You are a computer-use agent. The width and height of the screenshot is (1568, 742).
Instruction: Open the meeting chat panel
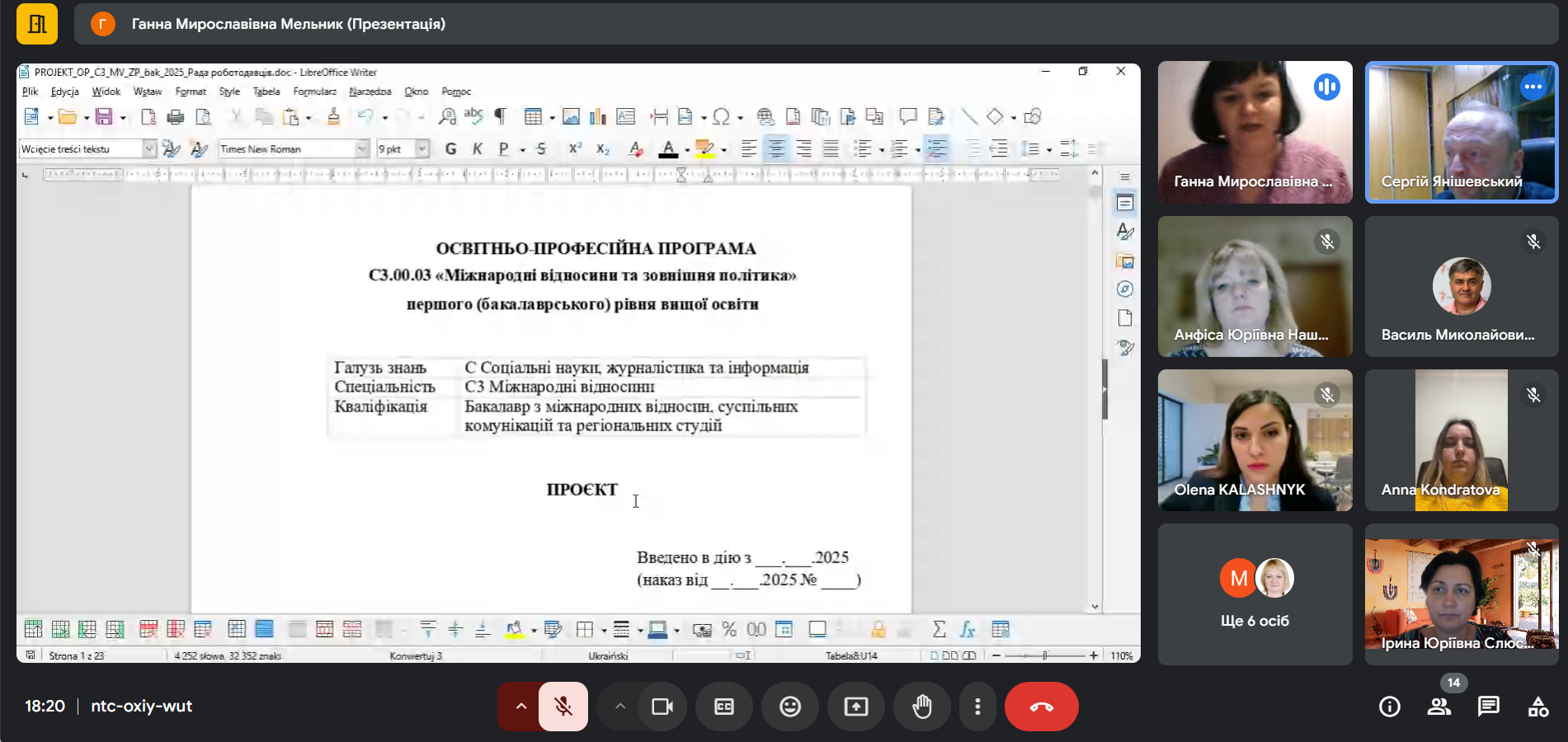pyautogui.click(x=1488, y=707)
